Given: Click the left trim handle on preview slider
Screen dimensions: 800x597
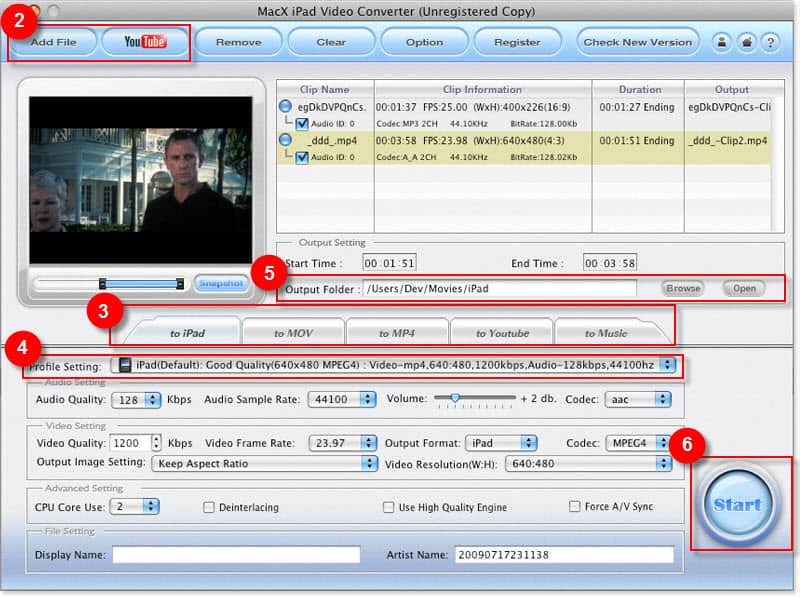Looking at the screenshot, I should pyautogui.click(x=102, y=284).
